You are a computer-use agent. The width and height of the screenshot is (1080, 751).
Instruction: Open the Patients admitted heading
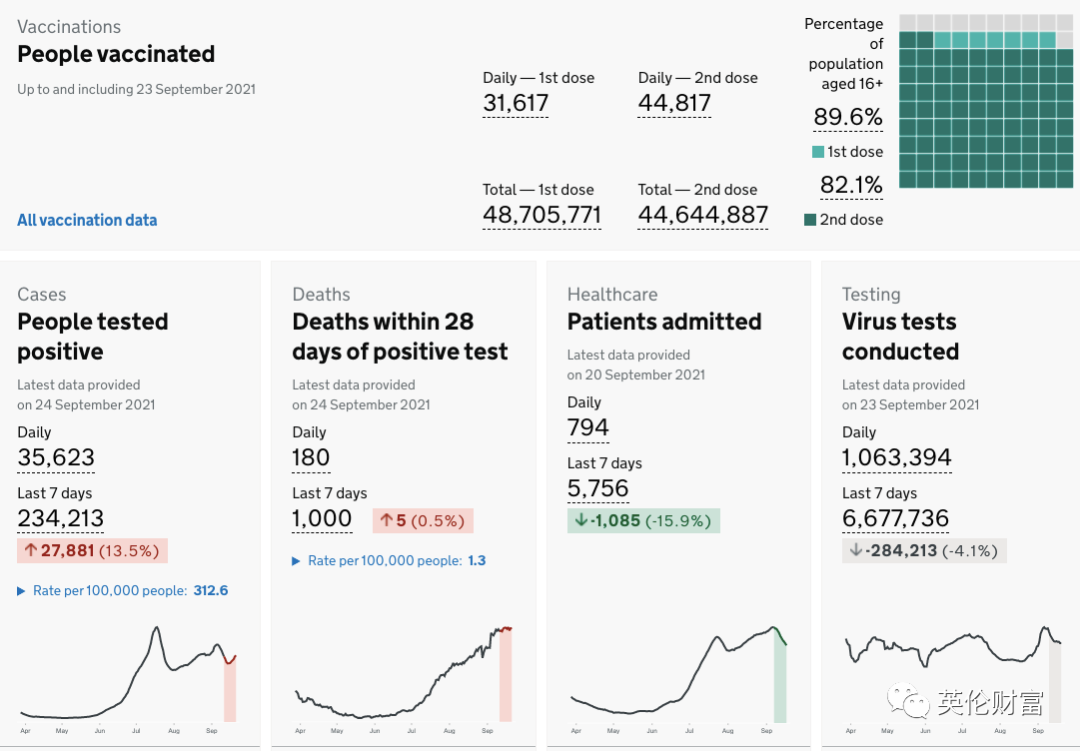tap(664, 322)
